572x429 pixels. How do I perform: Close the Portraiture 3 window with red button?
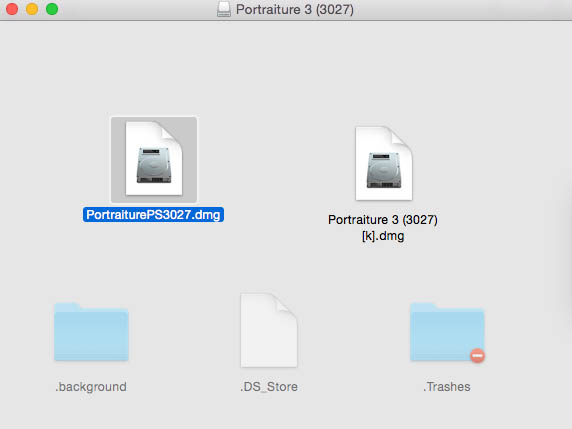tap(12, 9)
